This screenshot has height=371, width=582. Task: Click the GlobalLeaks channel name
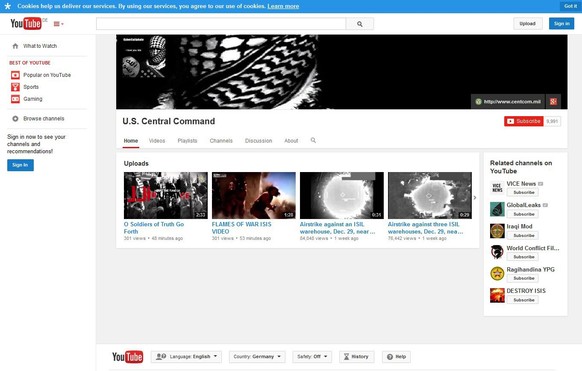pos(524,205)
